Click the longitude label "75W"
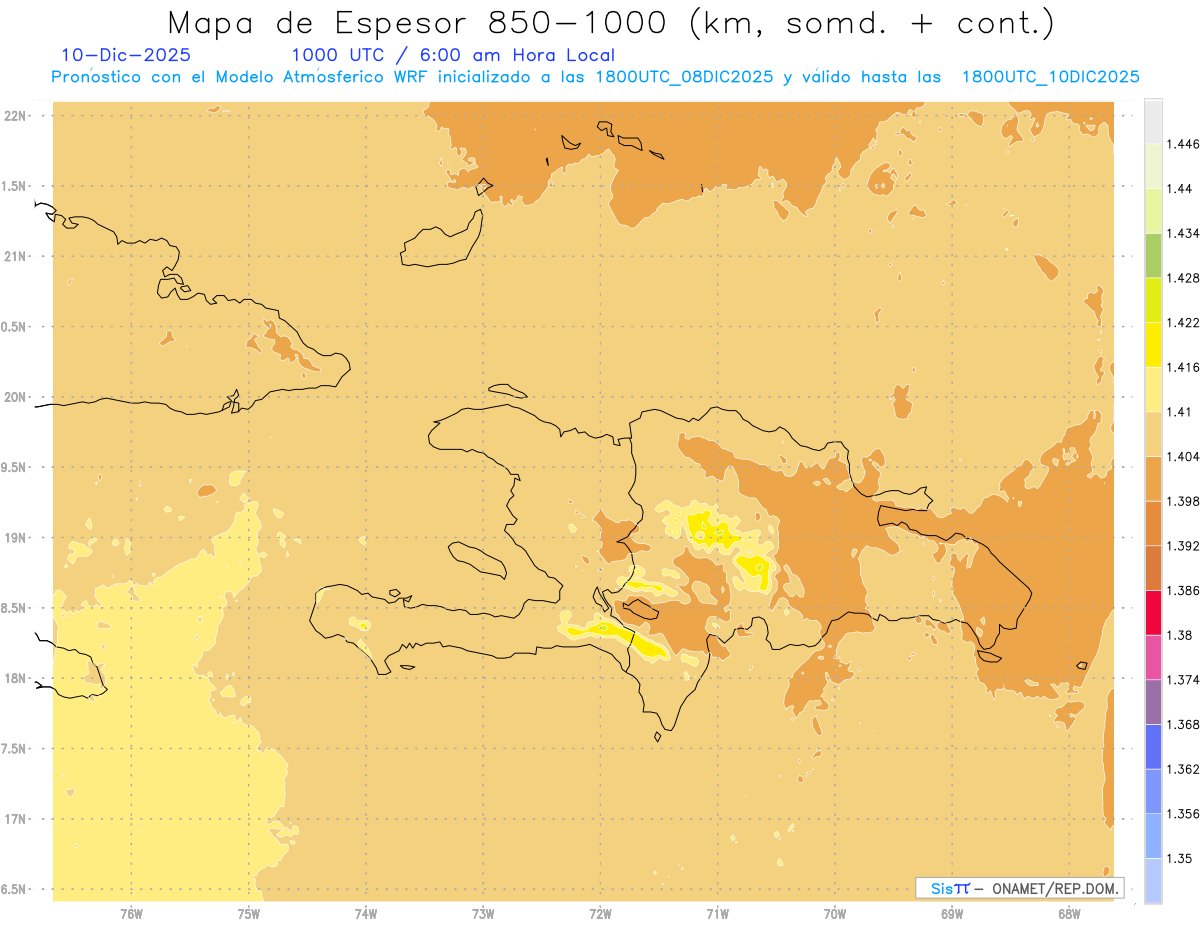This screenshot has width=1200, height=927. [x=249, y=913]
